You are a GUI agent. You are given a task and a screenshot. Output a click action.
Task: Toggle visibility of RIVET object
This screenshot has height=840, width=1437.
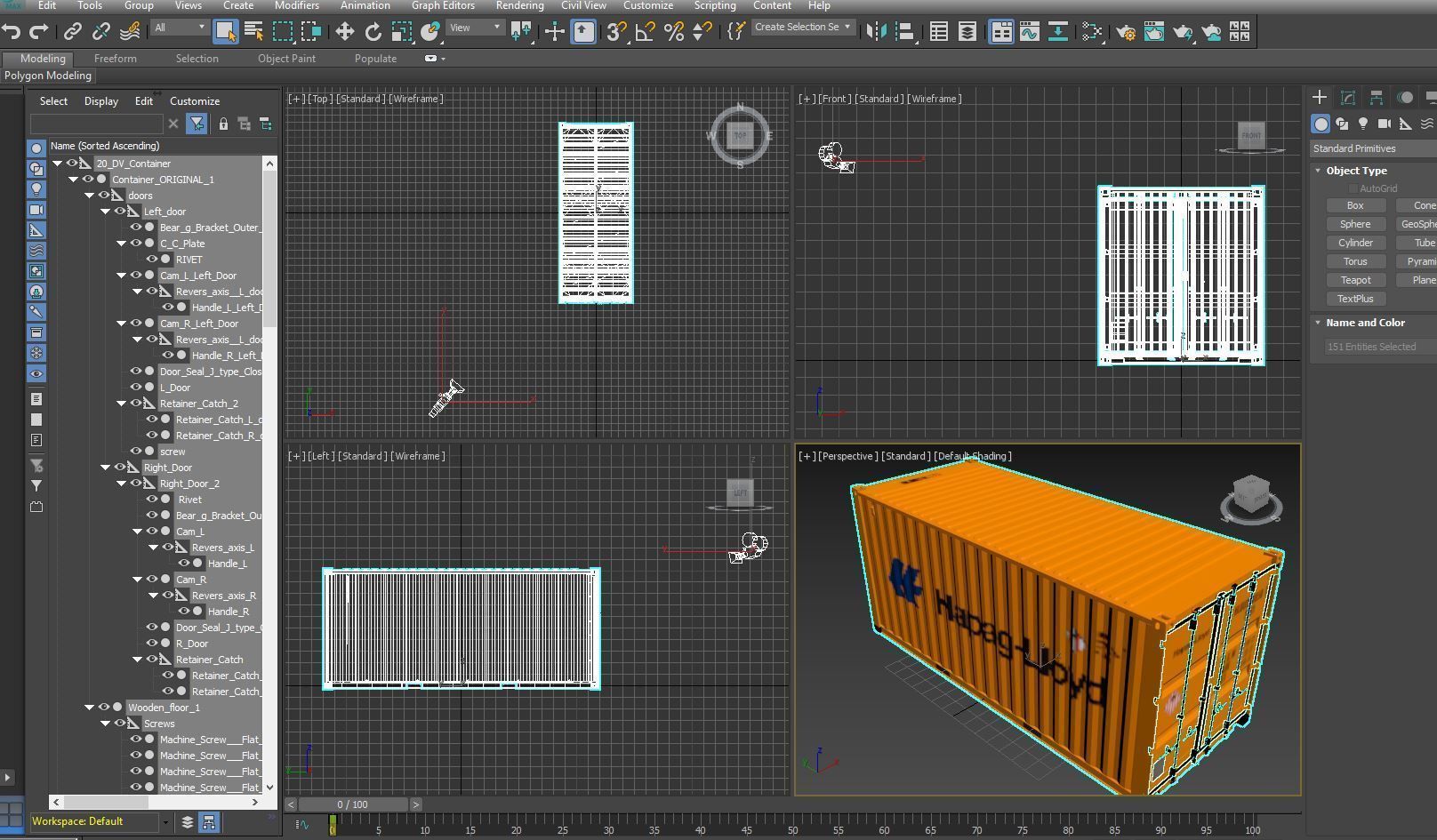152,260
